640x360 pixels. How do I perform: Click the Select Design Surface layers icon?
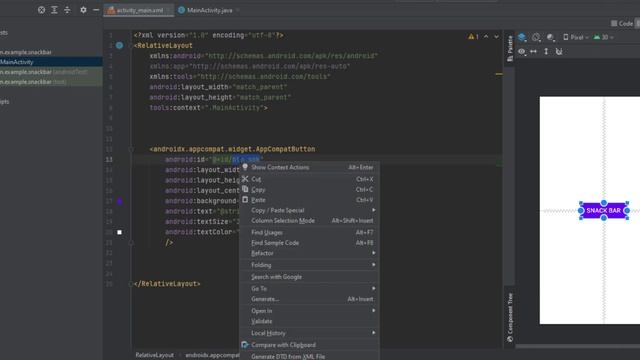[522, 38]
